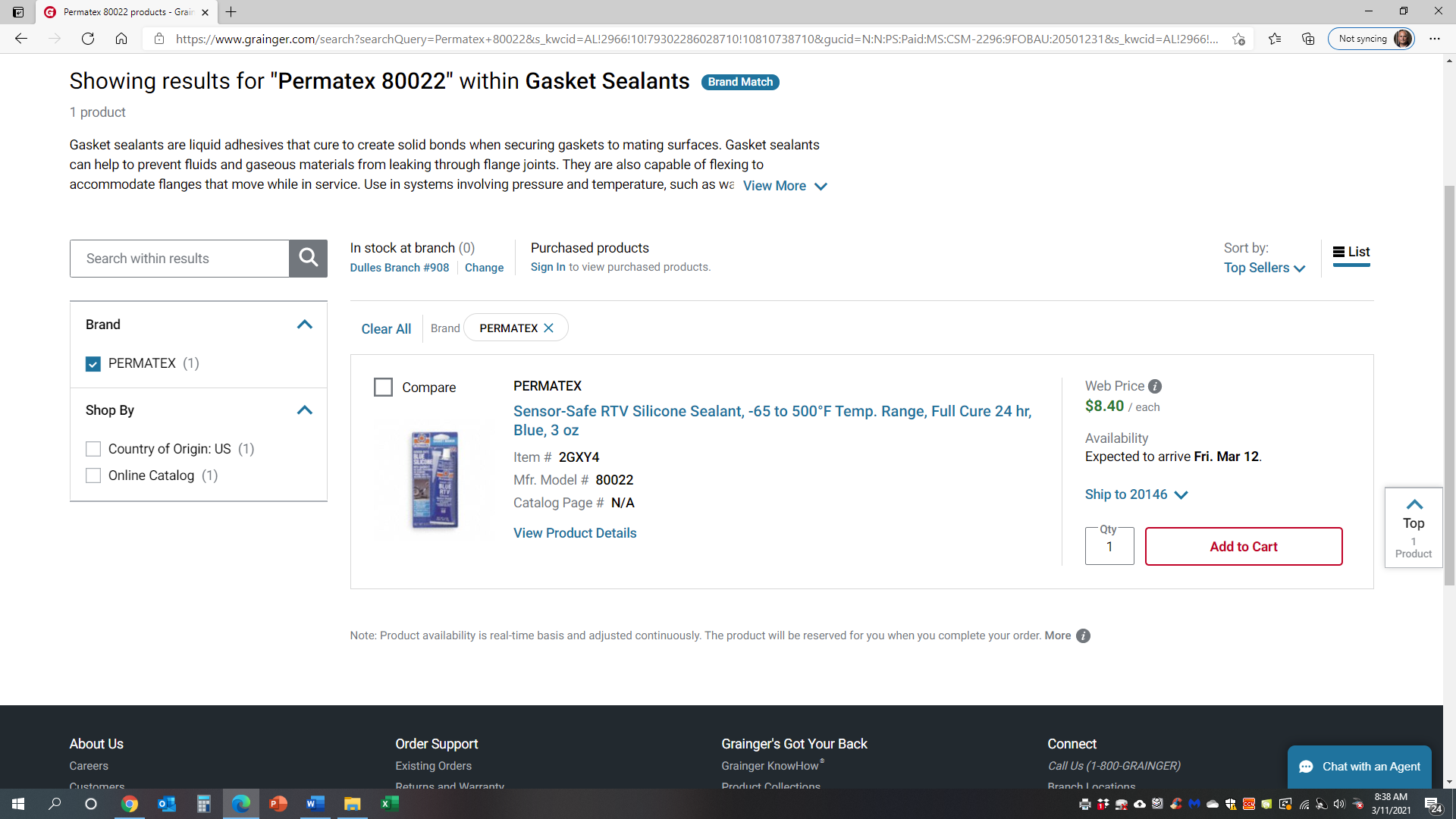
Task: Click the availability note info icon
Action: tap(1084, 636)
